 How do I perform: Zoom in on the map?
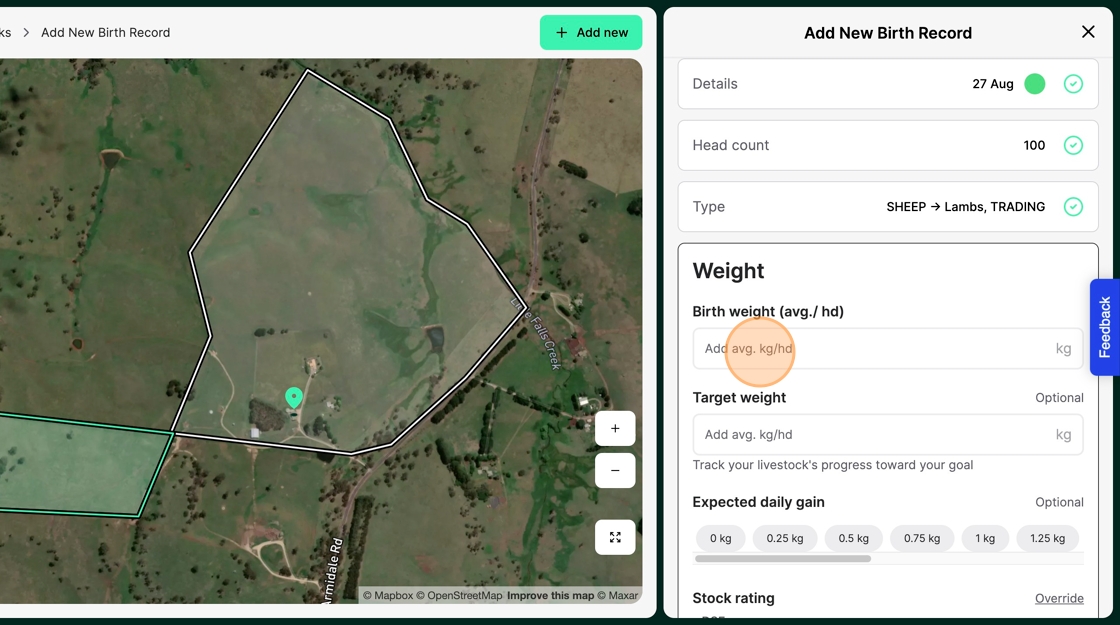[615, 429]
